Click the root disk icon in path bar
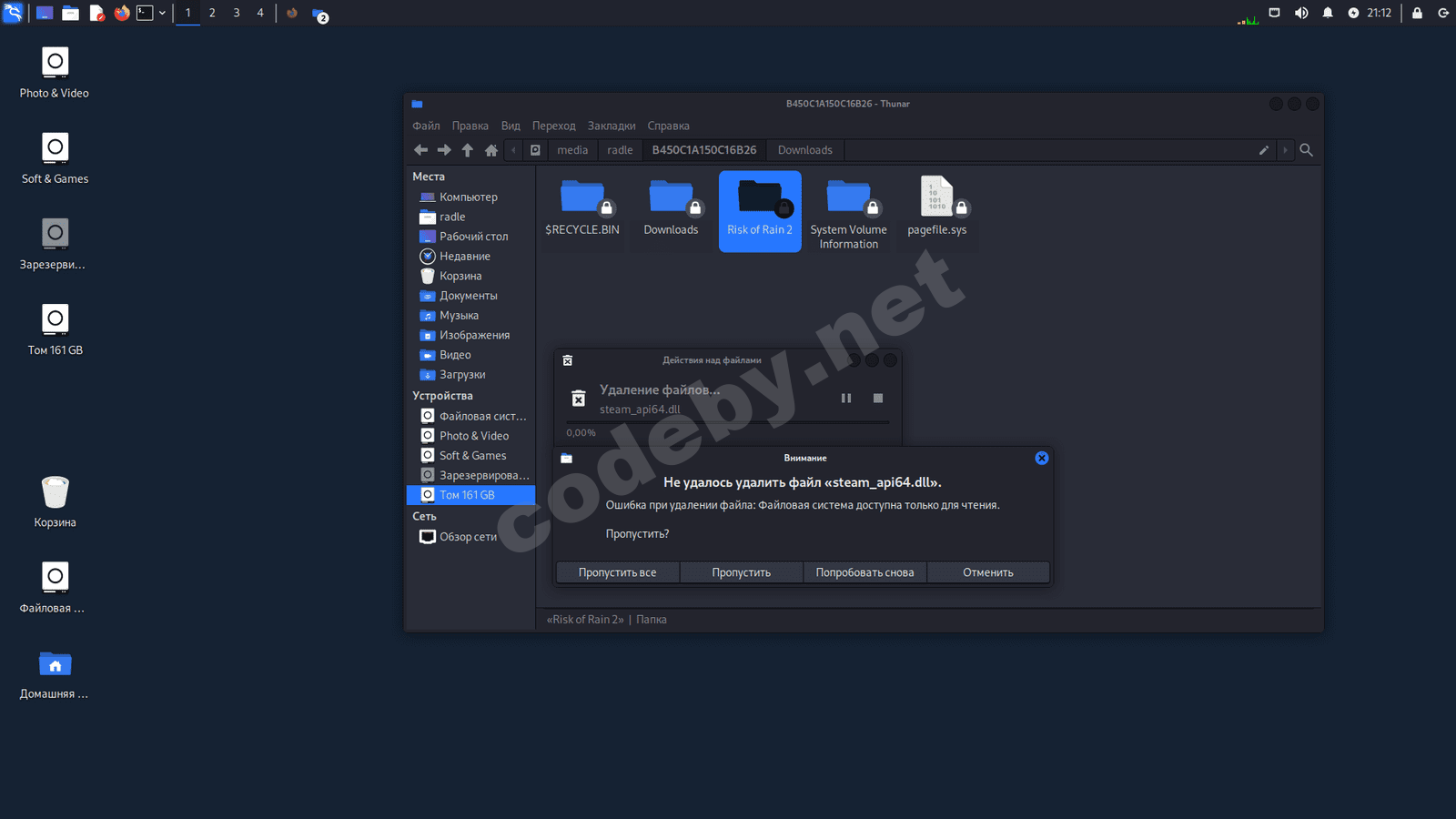Viewport: 1456px width, 819px height. [535, 150]
